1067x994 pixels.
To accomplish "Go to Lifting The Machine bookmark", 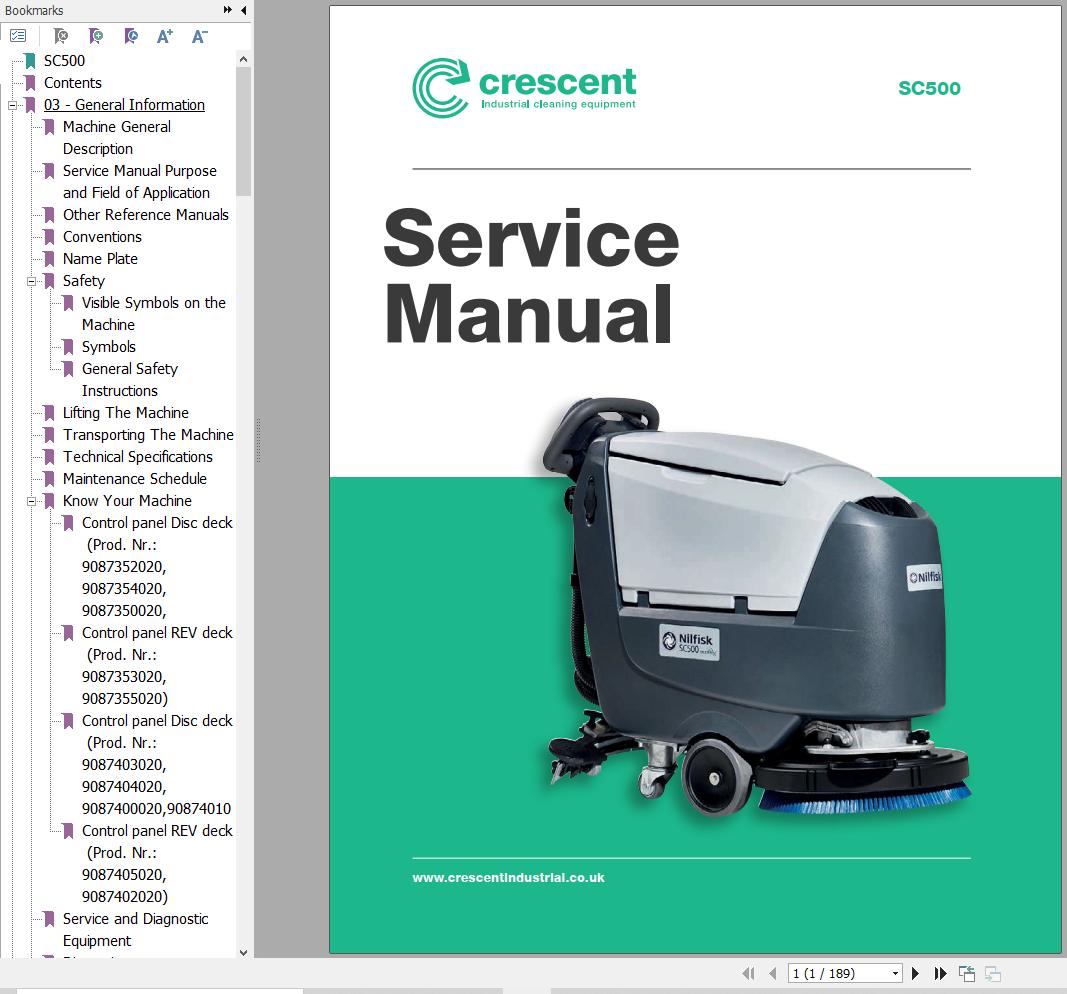I will [x=126, y=413].
